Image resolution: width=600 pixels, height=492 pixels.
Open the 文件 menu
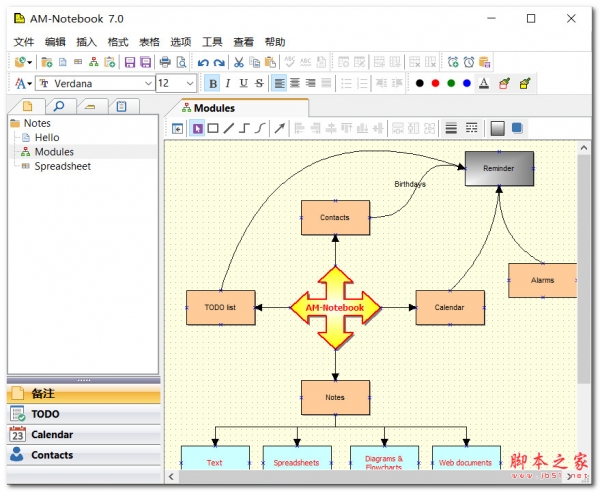pyautogui.click(x=24, y=42)
